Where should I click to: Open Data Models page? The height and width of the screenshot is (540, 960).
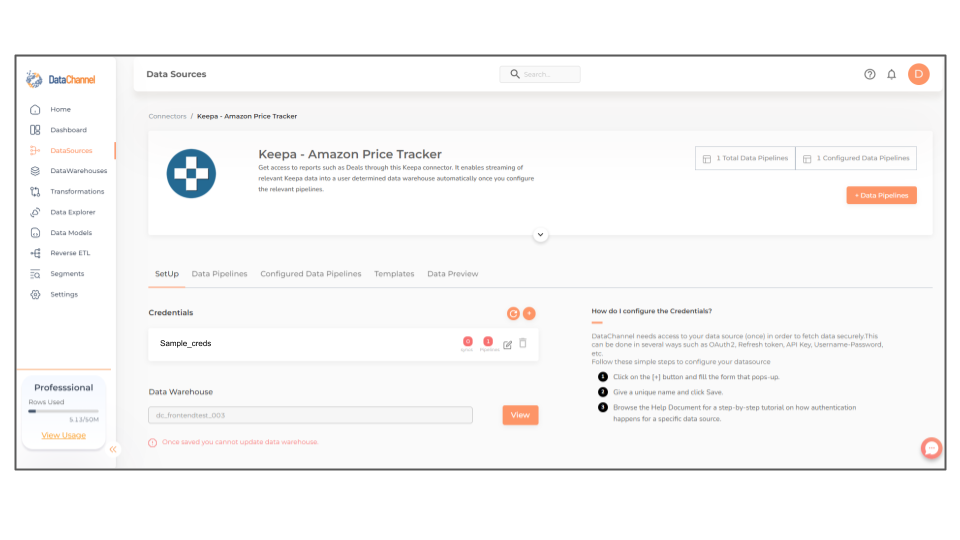[x=71, y=233]
